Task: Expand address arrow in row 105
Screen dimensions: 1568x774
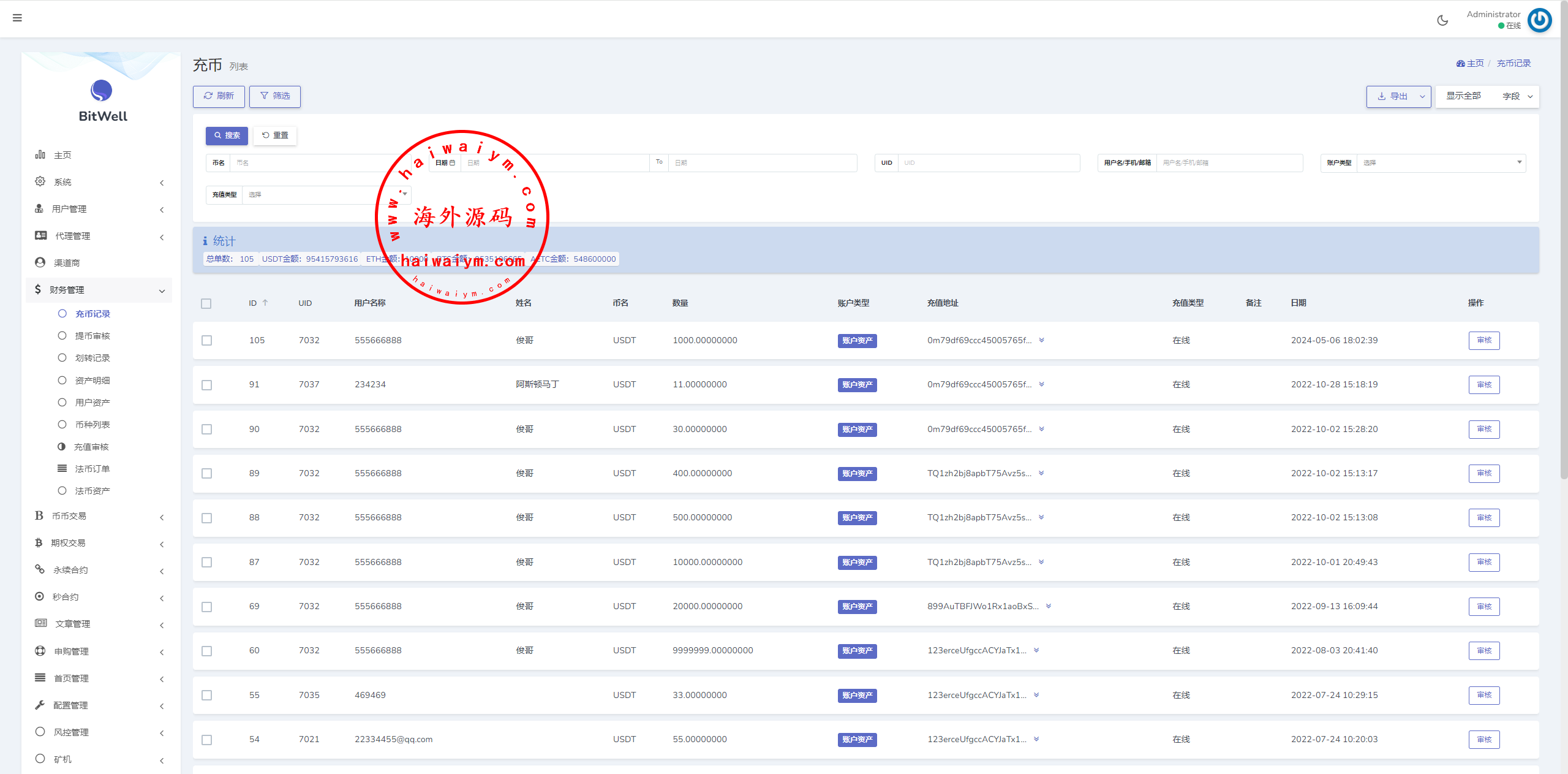Action: 1041,340
